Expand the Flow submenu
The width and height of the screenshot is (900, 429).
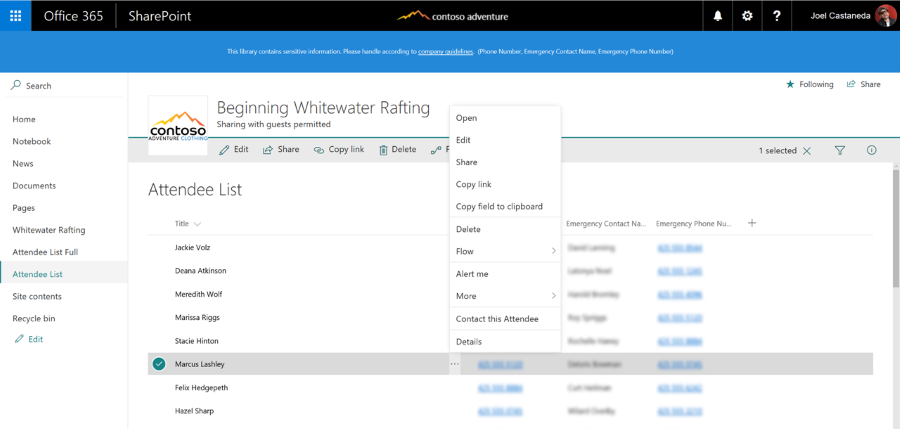pyautogui.click(x=505, y=251)
